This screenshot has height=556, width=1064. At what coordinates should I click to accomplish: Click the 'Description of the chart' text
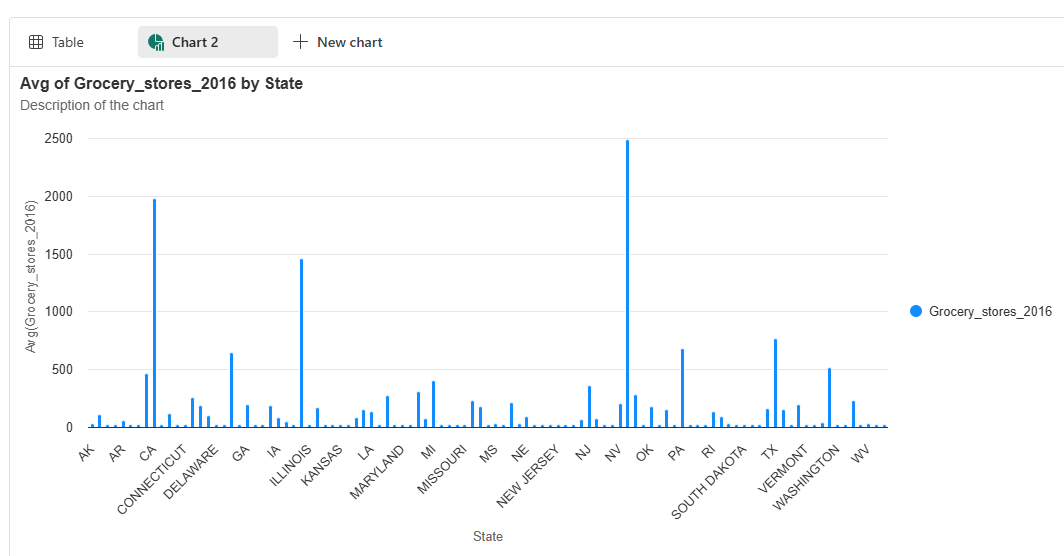(92, 105)
